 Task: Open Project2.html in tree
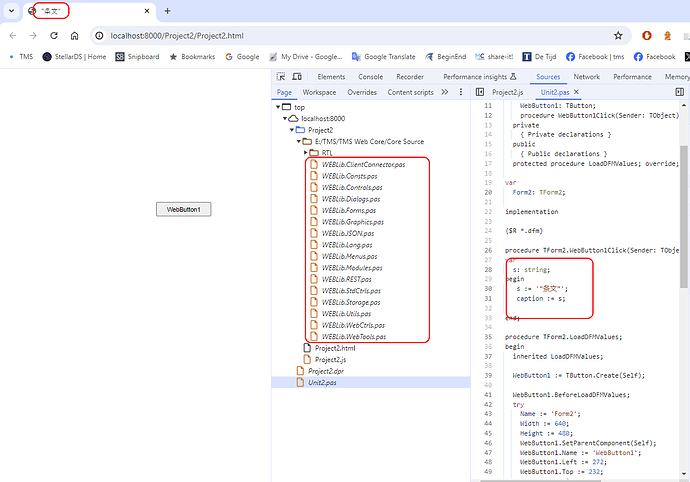335,348
